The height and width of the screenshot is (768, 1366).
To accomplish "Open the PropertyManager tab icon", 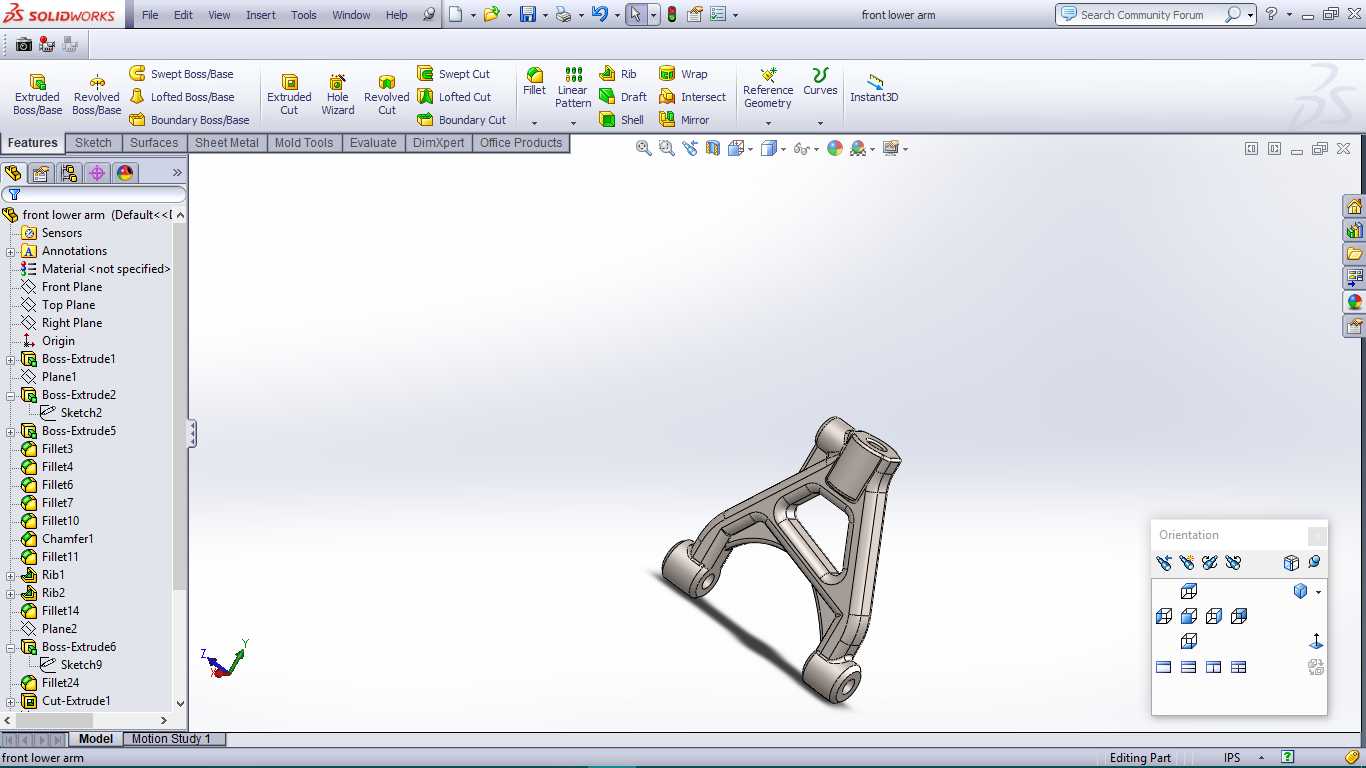I will point(41,173).
